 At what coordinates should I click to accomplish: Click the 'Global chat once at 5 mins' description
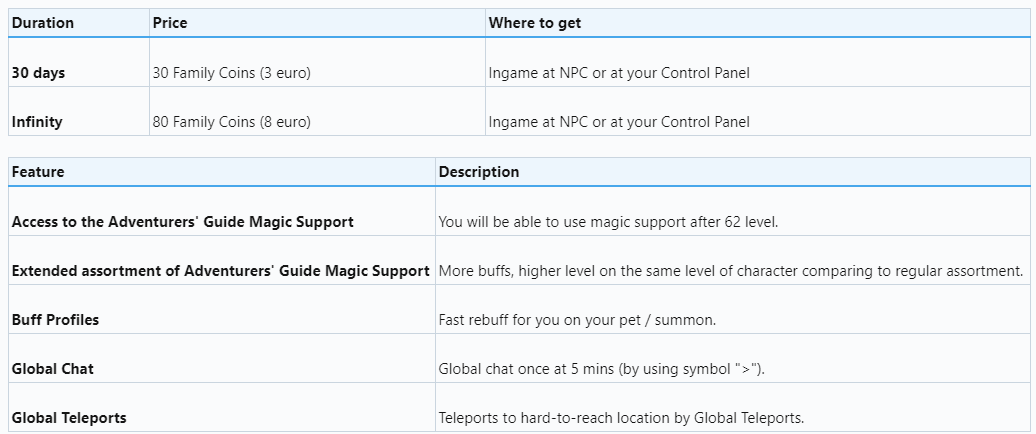coord(601,369)
